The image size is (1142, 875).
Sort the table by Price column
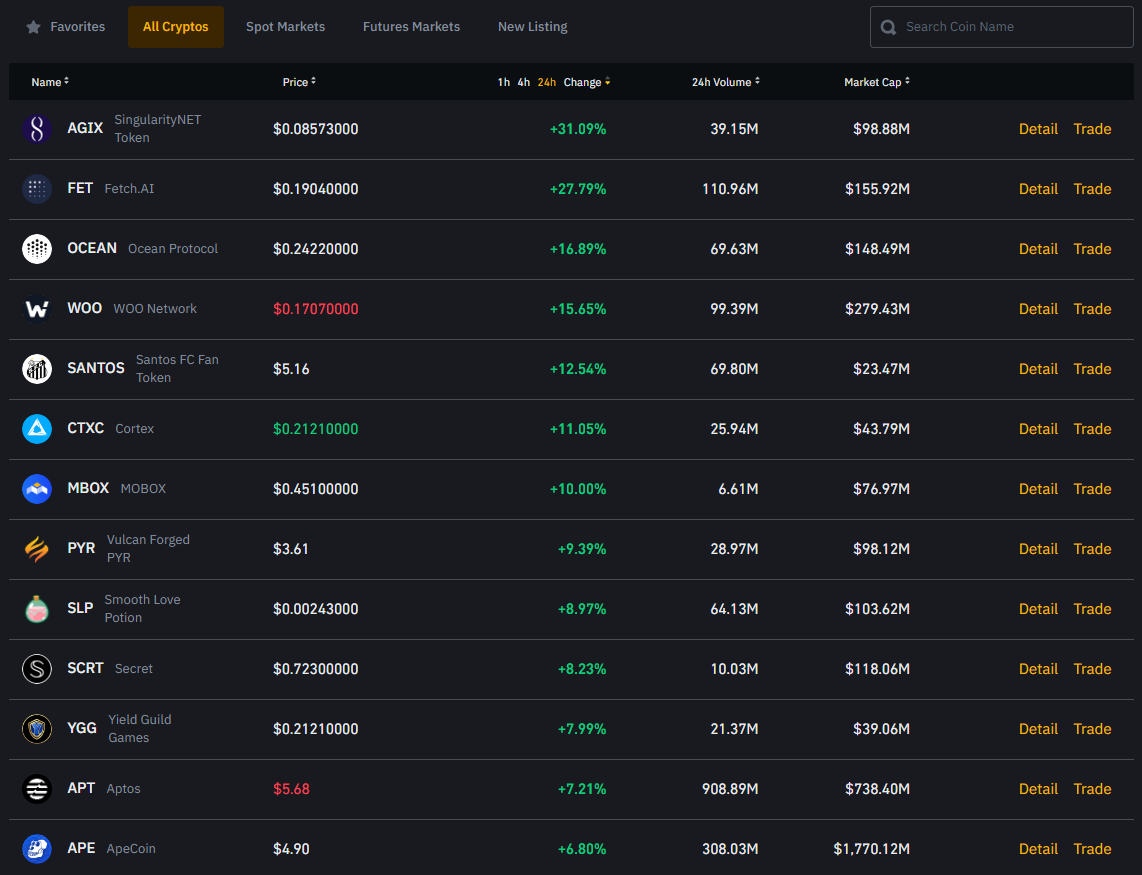coord(299,82)
